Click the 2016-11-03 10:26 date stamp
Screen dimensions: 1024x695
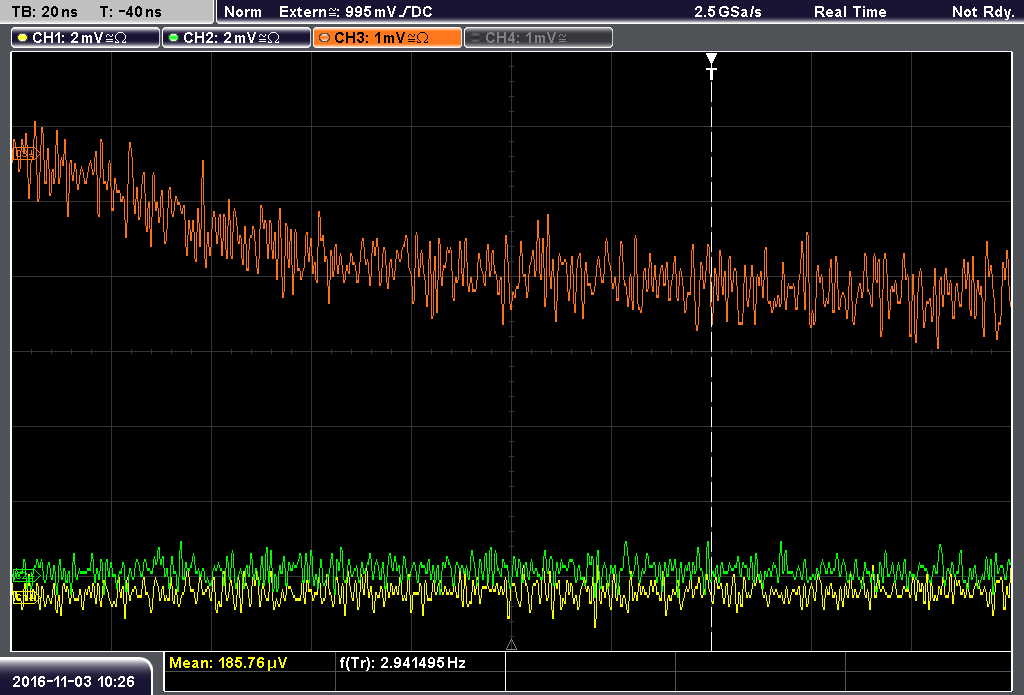click(73, 681)
